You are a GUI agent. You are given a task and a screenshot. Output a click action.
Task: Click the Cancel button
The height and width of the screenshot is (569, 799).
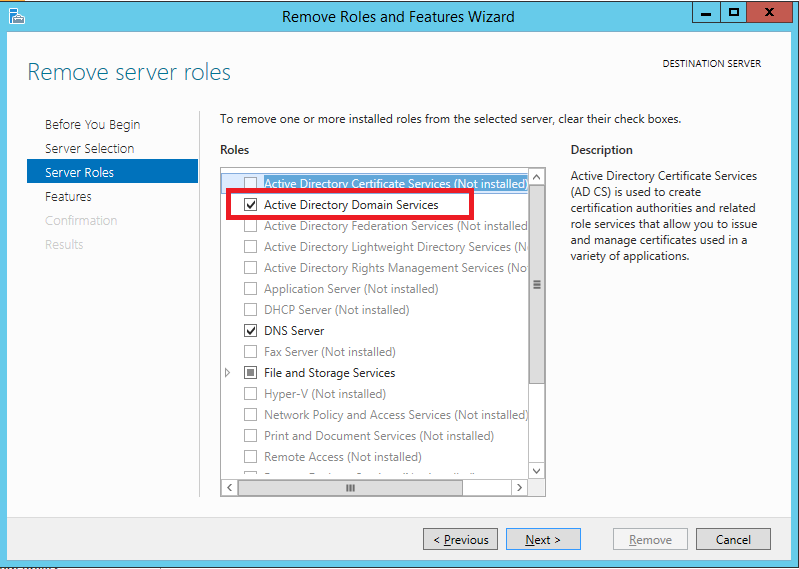tap(733, 539)
